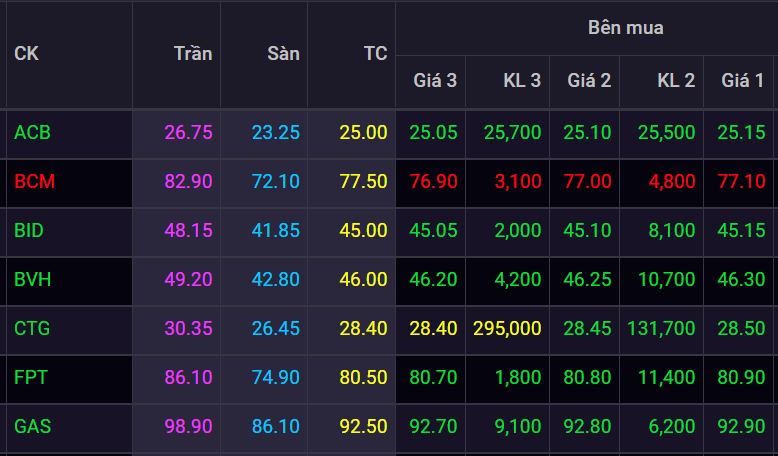Sort by the CK column header
The width and height of the screenshot is (778, 456).
26,54
